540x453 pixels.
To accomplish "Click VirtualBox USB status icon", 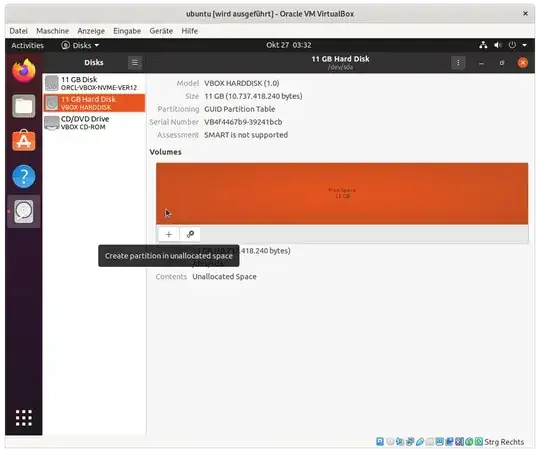I will pyautogui.click(x=420, y=442).
